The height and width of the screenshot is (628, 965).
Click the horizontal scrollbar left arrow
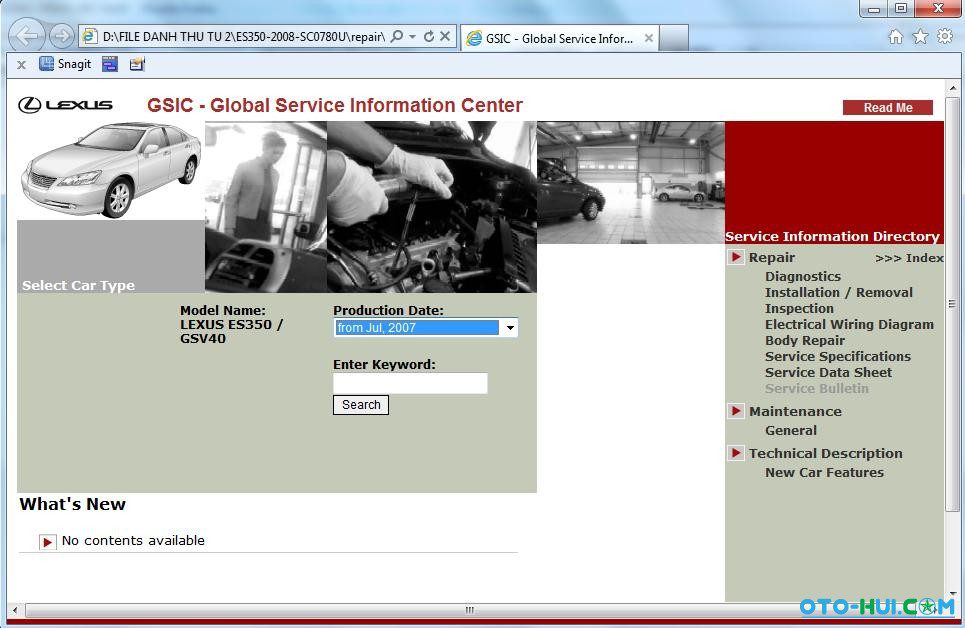(15, 610)
